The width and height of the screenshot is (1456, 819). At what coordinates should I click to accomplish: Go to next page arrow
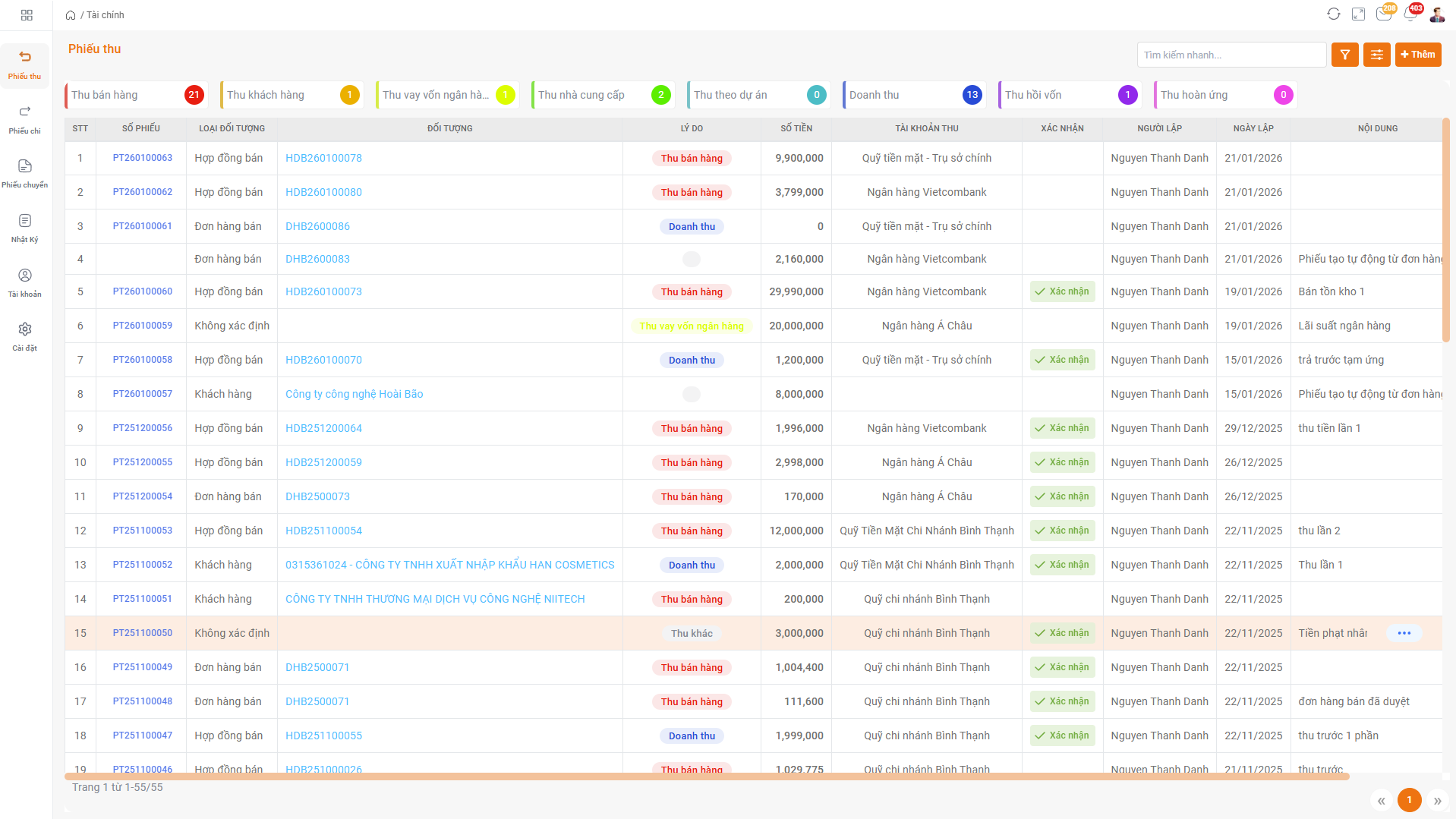[1436, 801]
